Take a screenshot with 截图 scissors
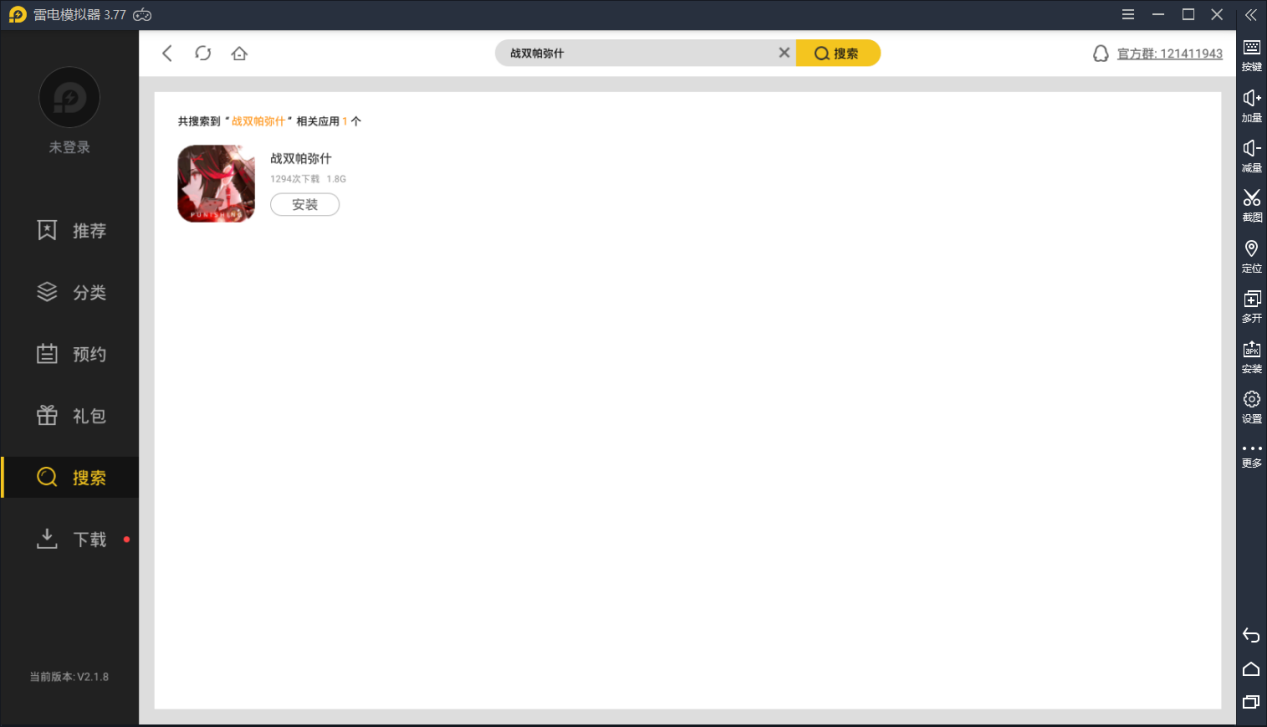 (x=1251, y=204)
